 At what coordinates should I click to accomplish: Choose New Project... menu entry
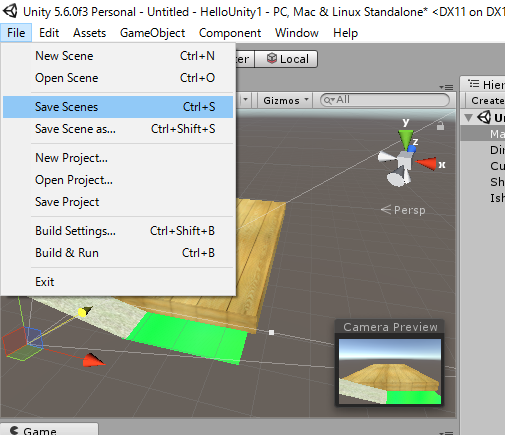click(118, 158)
